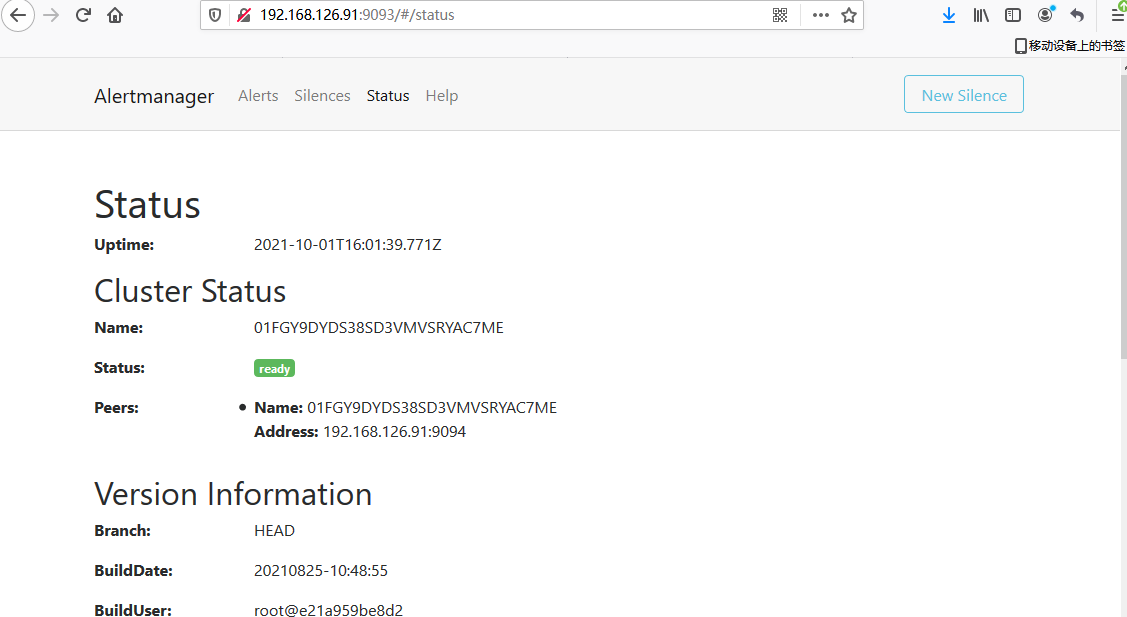Click the Alertmanager brand link

tap(154, 96)
